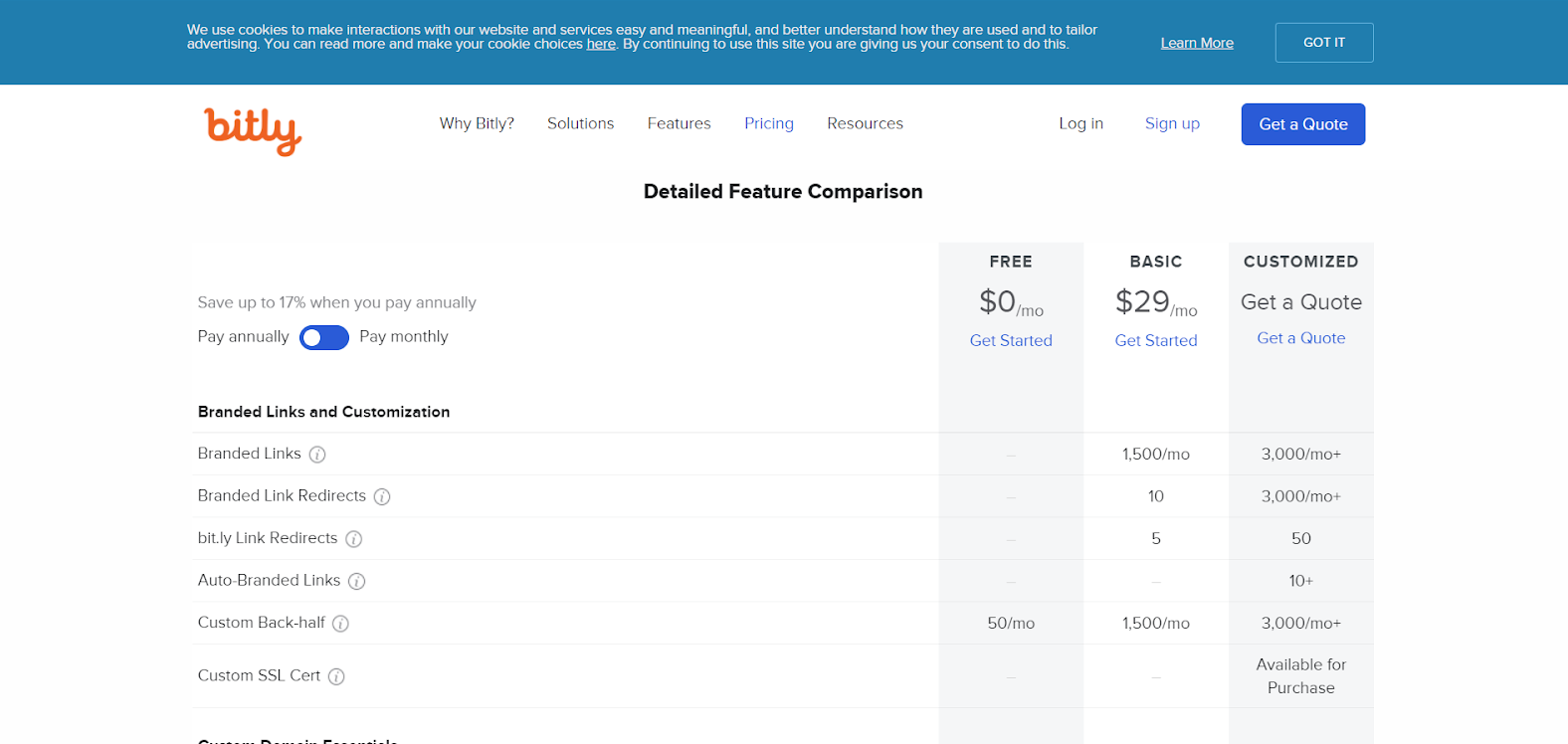Click 'Available for Purchase' SSL Cert value
Viewport: 1568px width, 744px height.
pos(1301,676)
